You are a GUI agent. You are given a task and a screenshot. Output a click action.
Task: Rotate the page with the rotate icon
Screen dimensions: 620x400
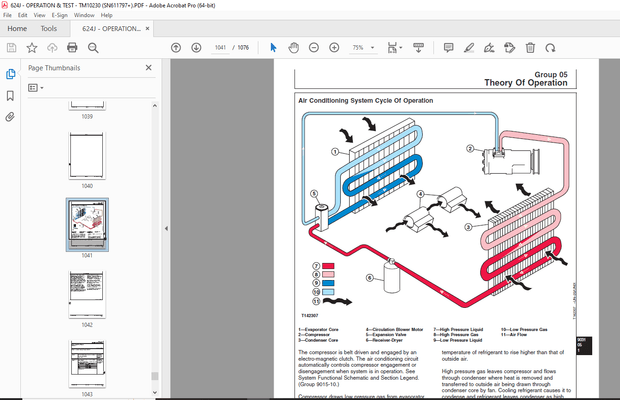[x=550, y=48]
